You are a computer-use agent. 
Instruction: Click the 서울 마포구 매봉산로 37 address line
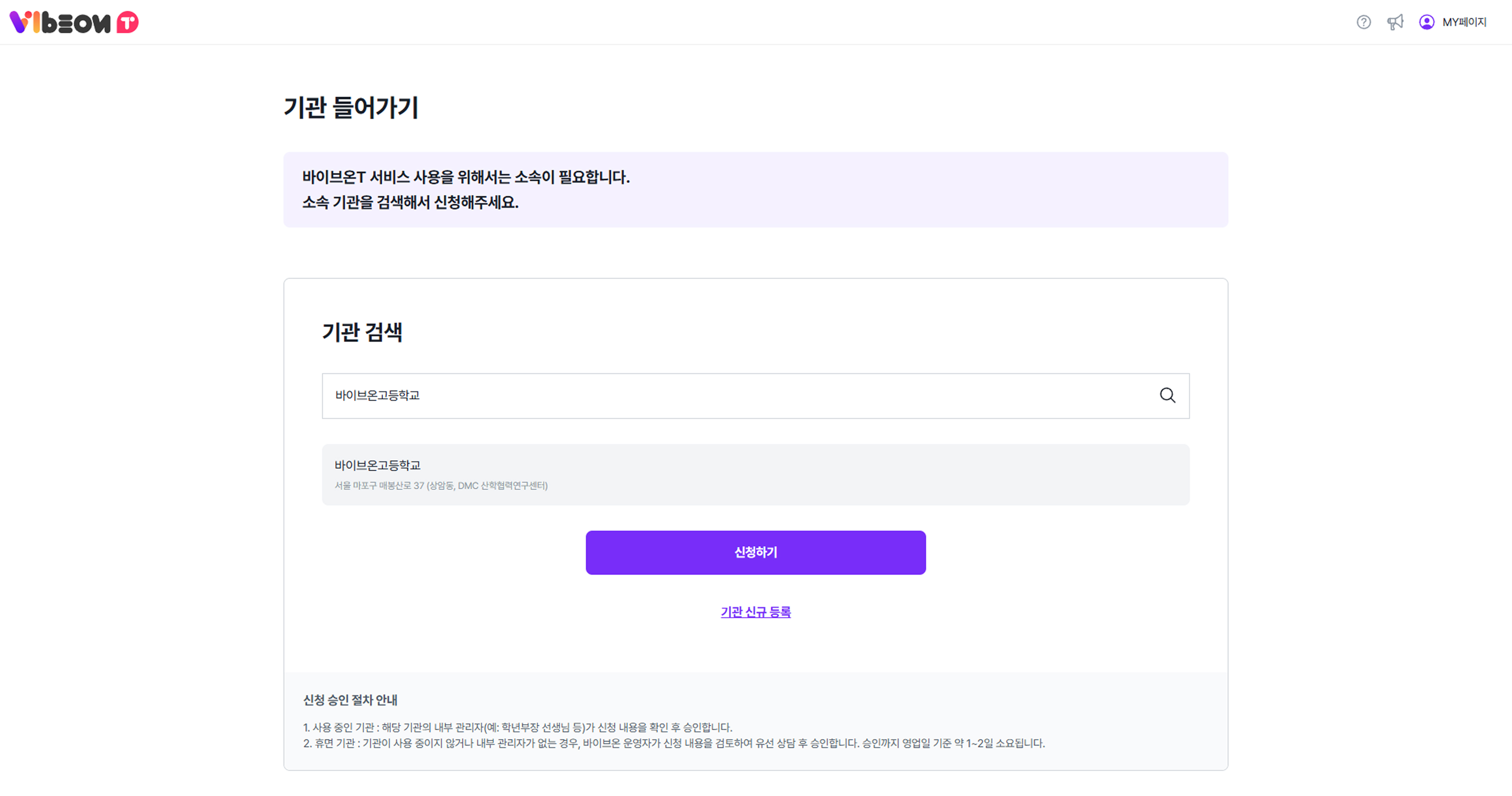441,485
